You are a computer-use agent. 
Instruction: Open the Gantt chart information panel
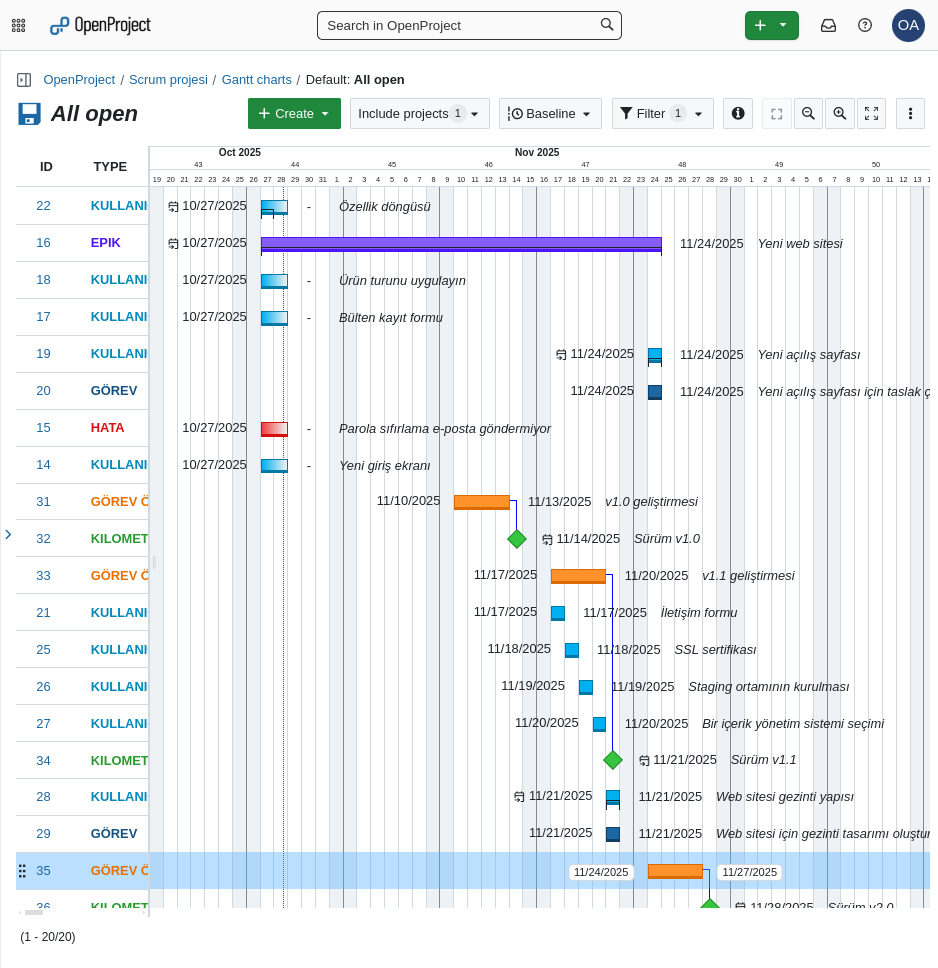[x=738, y=113]
